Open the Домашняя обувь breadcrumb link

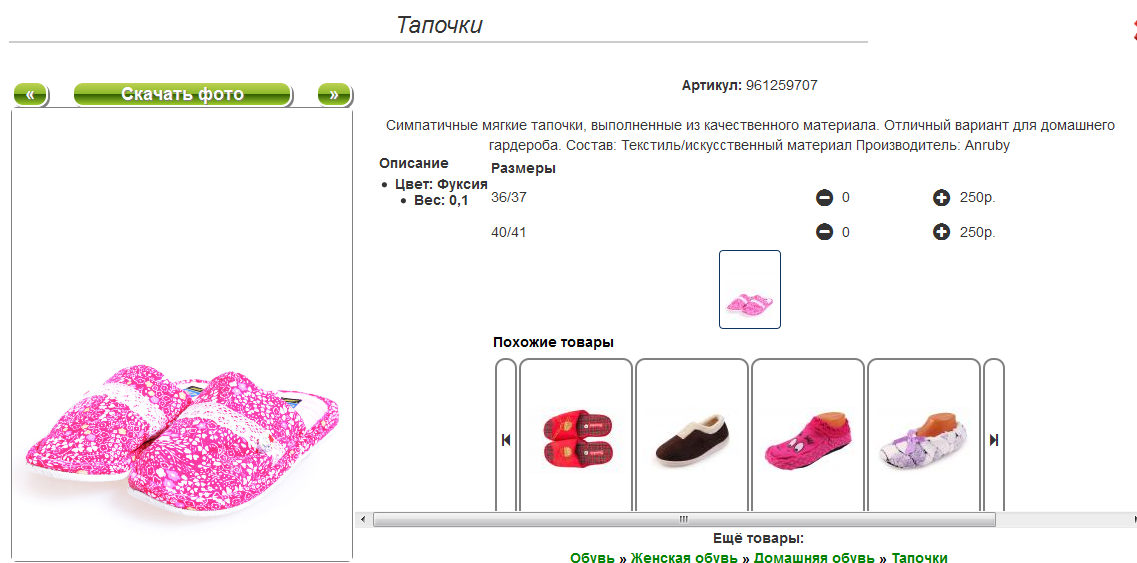tap(814, 557)
